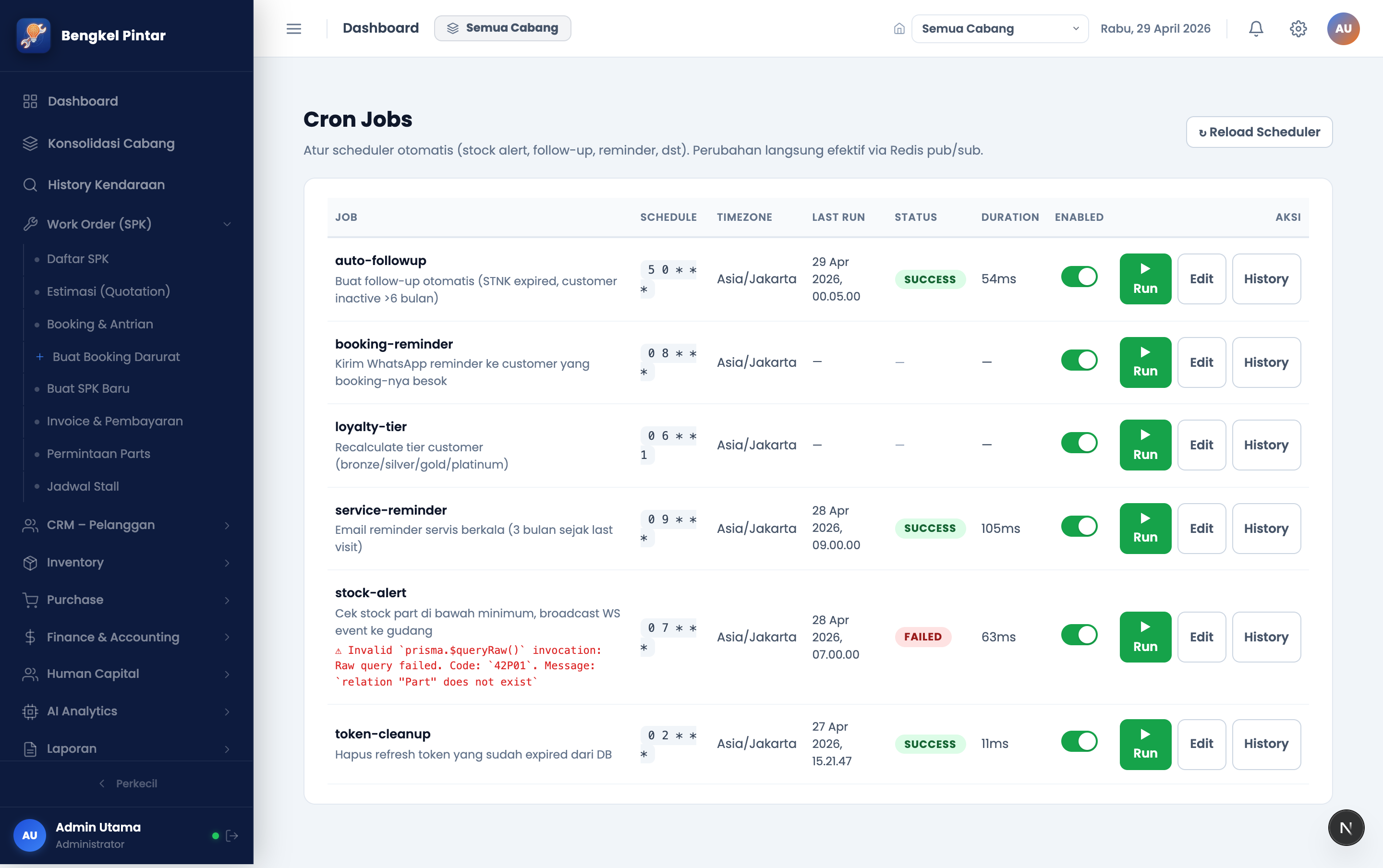
Task: Click the notification bell icon
Action: click(x=1256, y=29)
